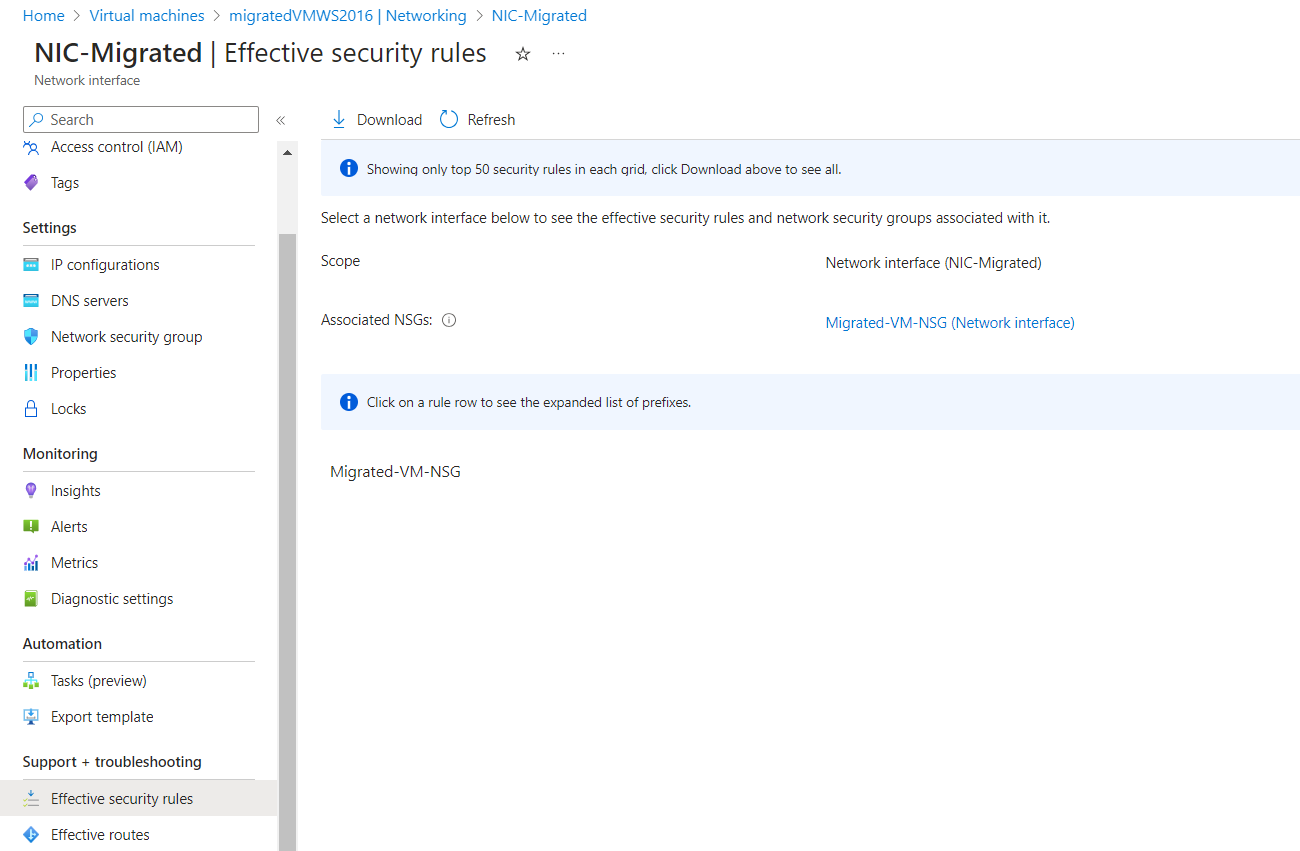This screenshot has width=1300, height=851.
Task: Open migratedVMWS2016 | Networking breadcrumb
Action: point(348,16)
